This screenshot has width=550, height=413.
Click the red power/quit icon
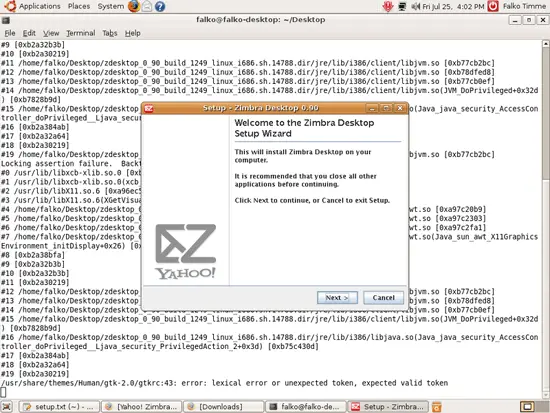tap(493, 6)
